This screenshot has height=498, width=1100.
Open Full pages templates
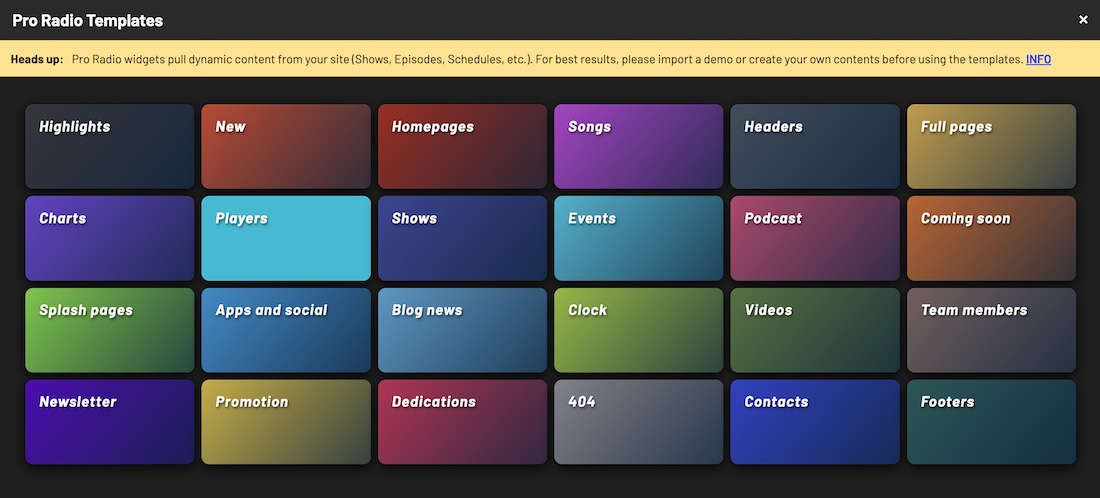point(991,146)
